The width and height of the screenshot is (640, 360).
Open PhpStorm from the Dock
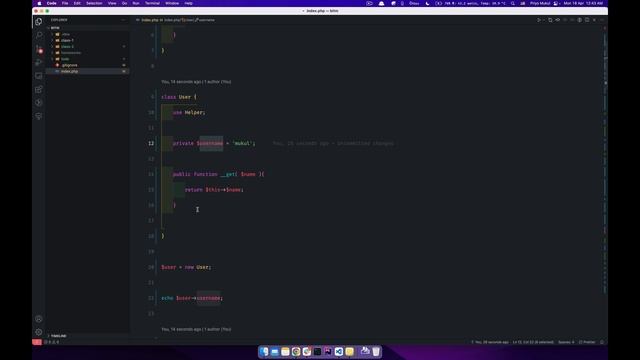click(328, 351)
